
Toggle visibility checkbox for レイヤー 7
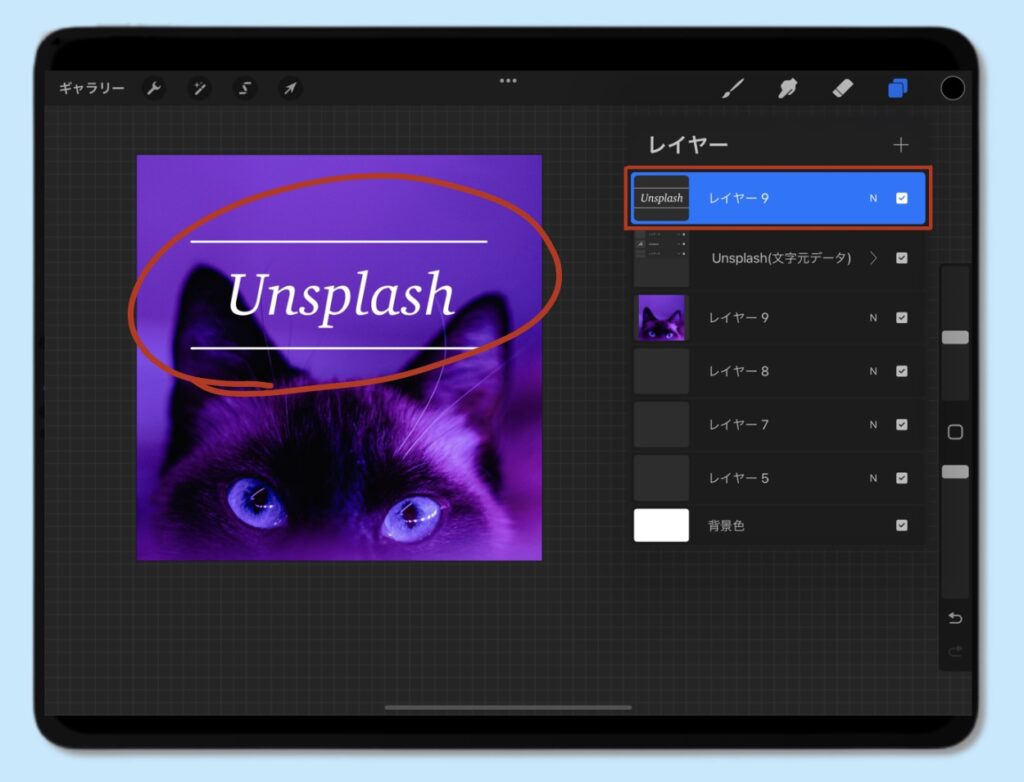click(902, 425)
